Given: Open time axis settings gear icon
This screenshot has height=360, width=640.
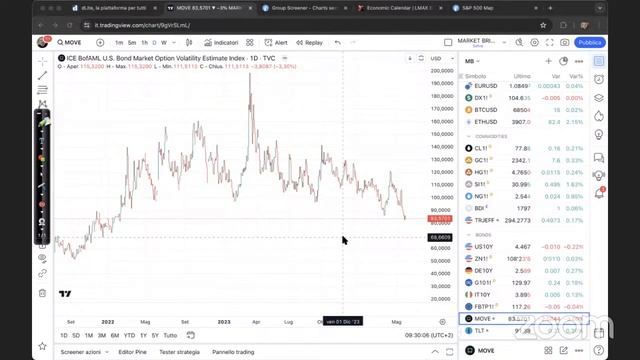Looking at the screenshot, I should coord(442,322).
